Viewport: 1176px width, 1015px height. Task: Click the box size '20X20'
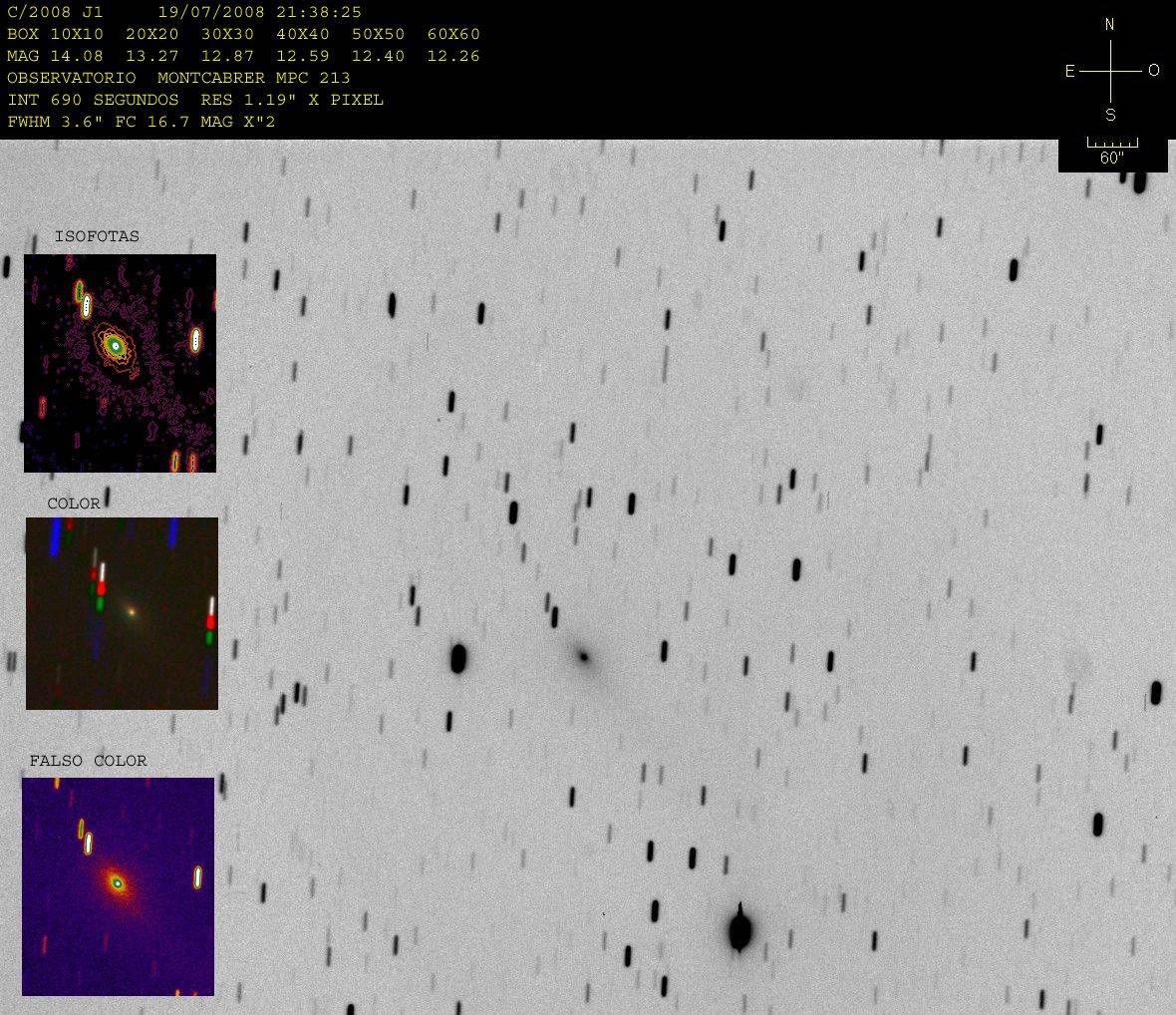[152, 35]
